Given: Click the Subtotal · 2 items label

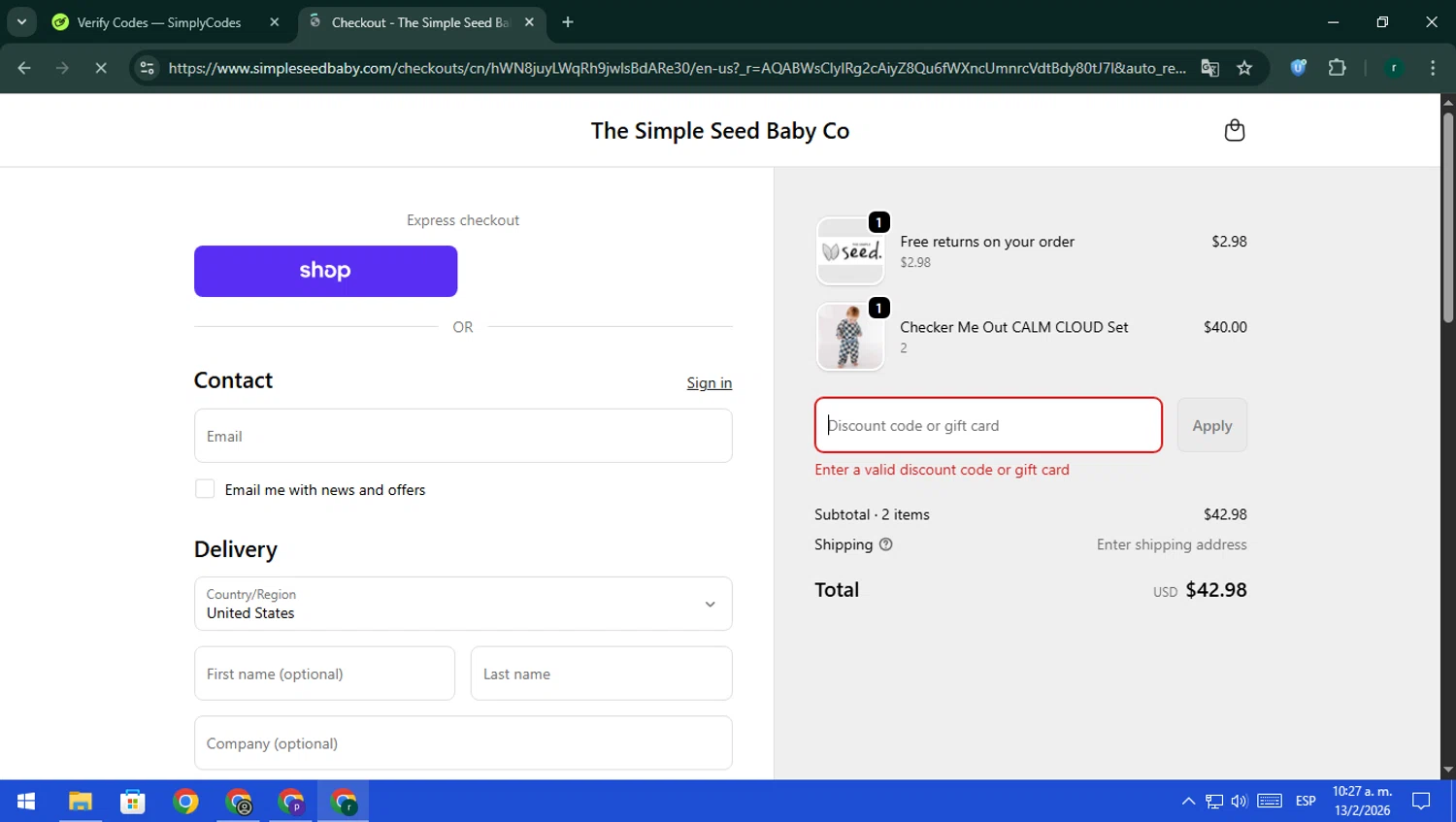Looking at the screenshot, I should (x=872, y=514).
